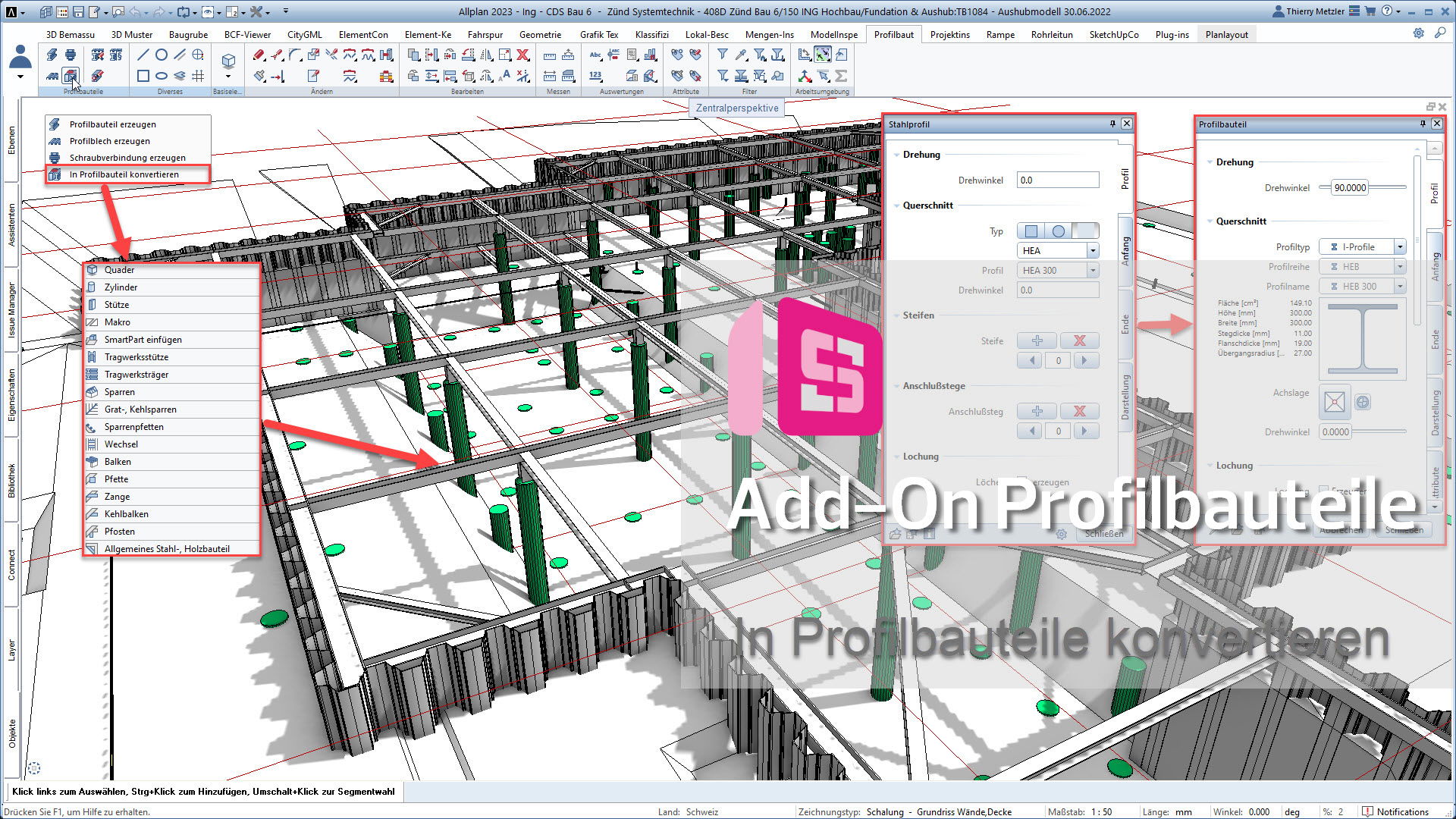Viewport: 1456px width, 819px height.
Task: Open the user profile icon
Action: coord(20,58)
